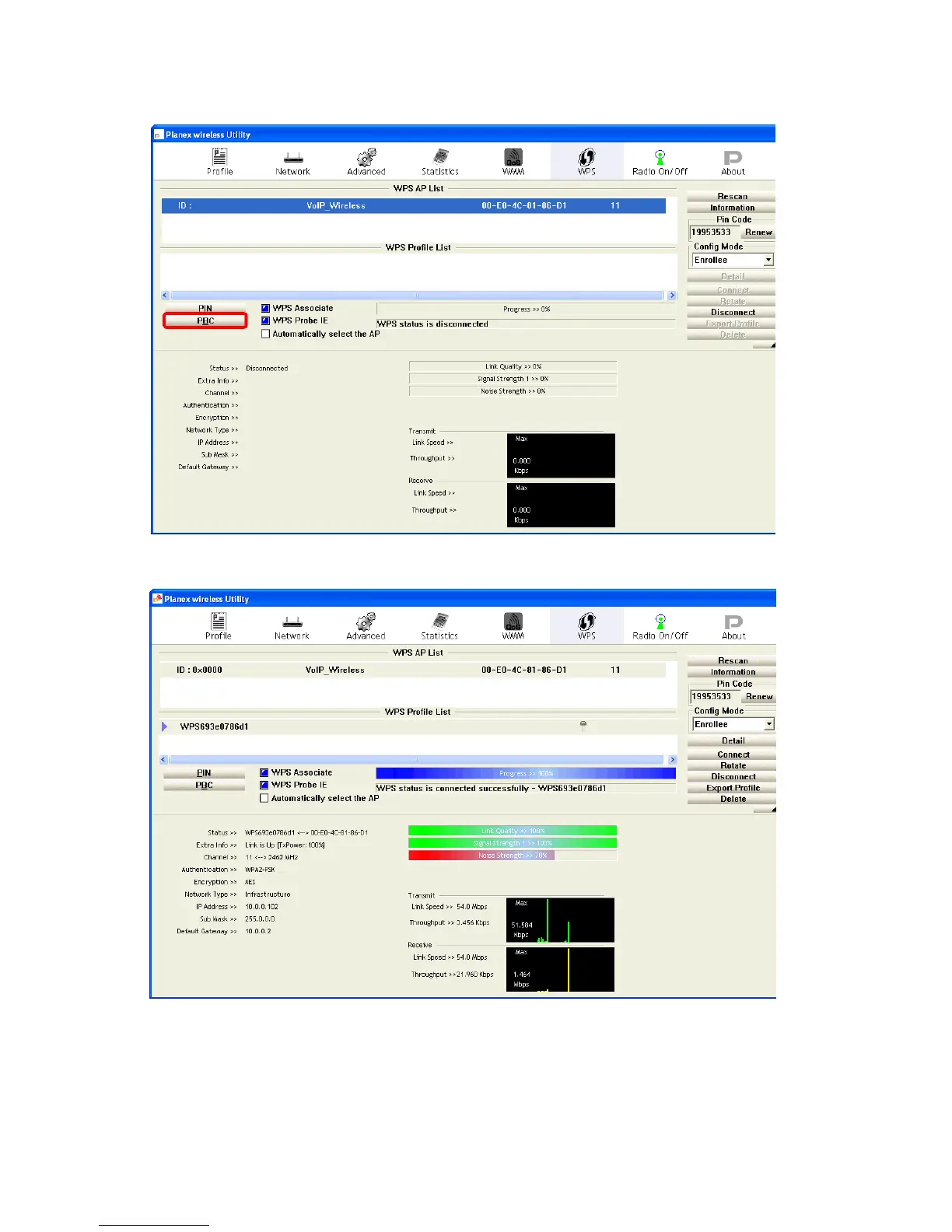This screenshot has width=952, height=1232.
Task: Click Information button in the disconnected window
Action: point(732,208)
